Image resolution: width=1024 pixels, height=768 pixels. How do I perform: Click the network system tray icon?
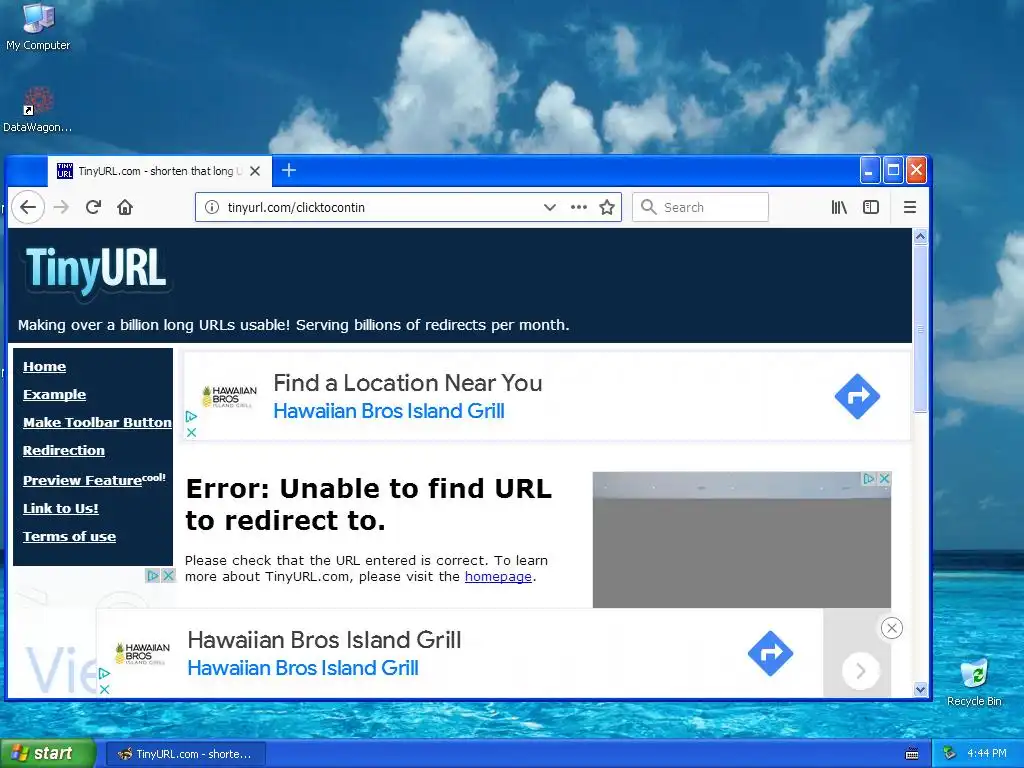click(x=950, y=754)
